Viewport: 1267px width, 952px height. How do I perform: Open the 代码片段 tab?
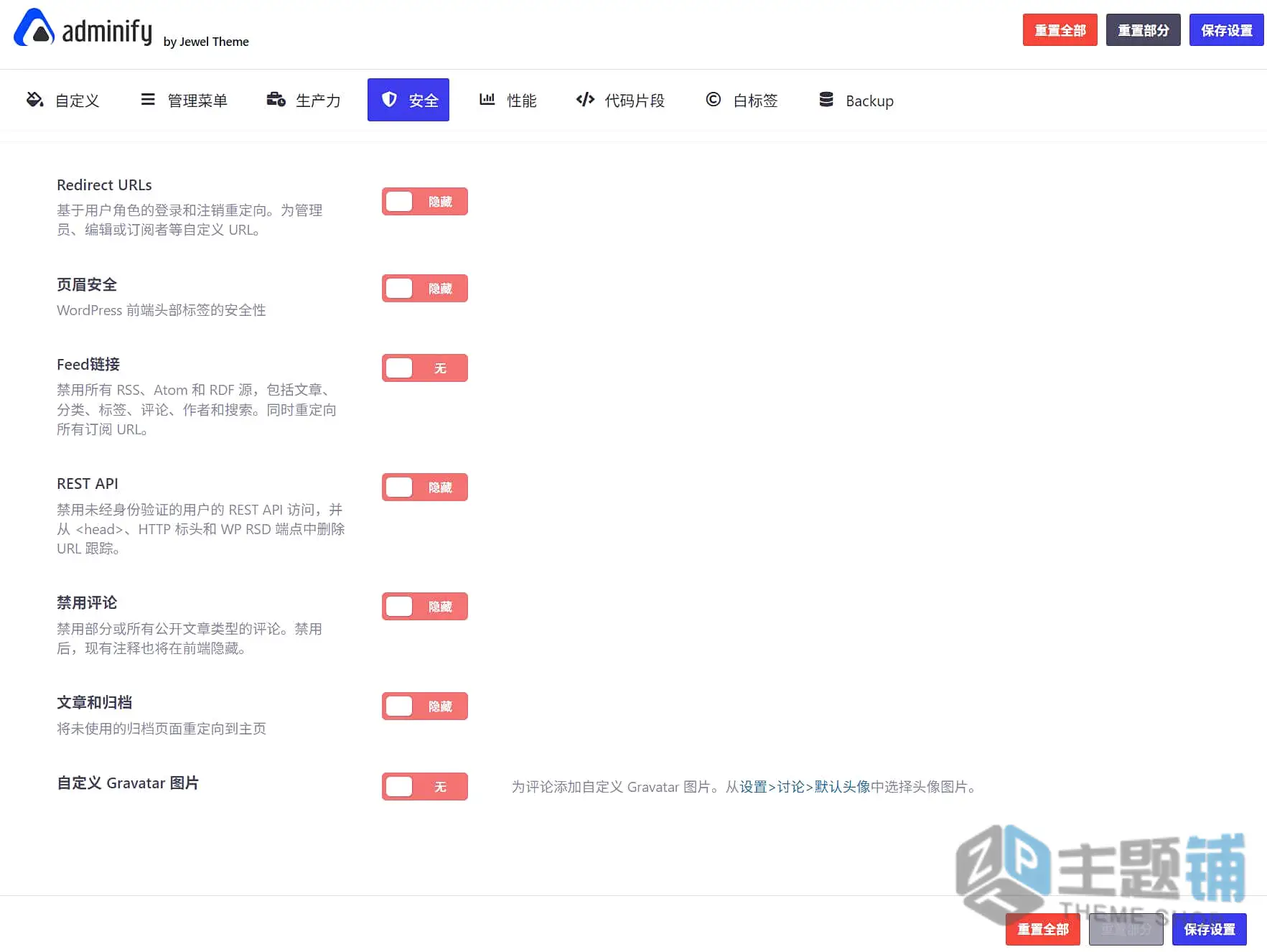click(x=620, y=100)
